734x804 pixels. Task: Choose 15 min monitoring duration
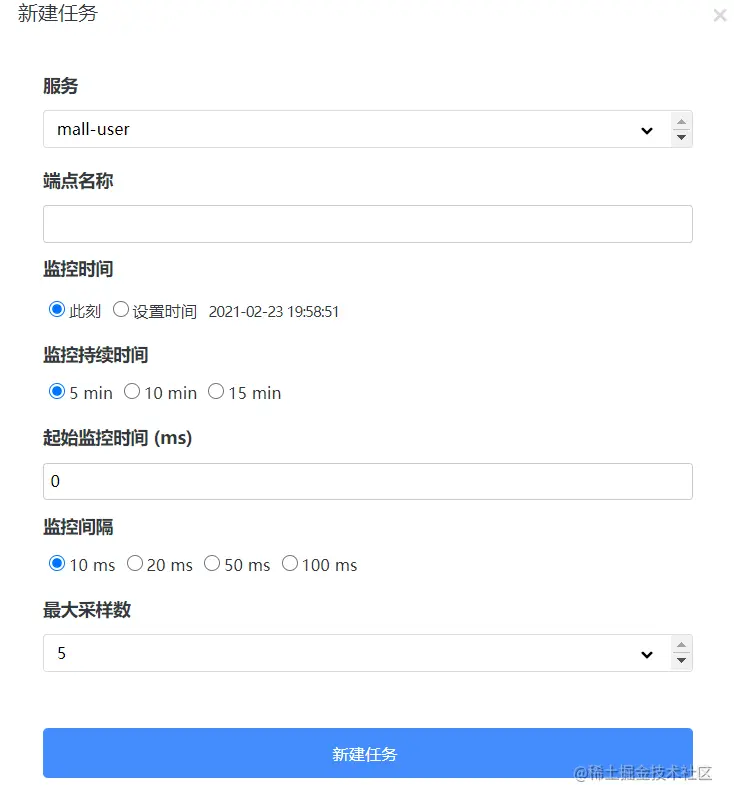click(x=216, y=391)
